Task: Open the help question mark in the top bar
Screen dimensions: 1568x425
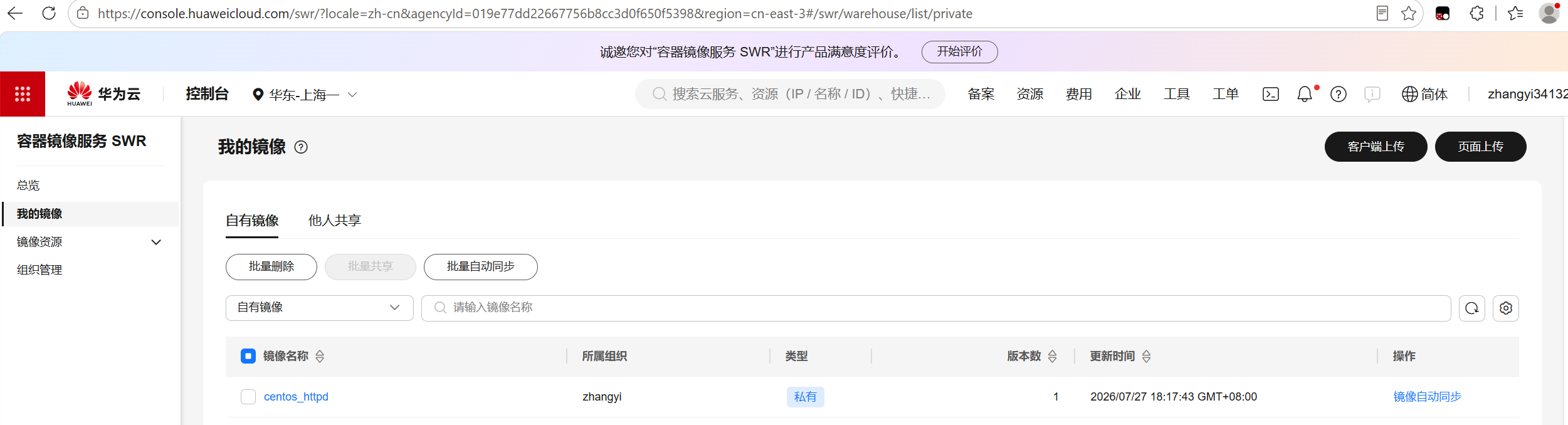Action: point(1339,94)
